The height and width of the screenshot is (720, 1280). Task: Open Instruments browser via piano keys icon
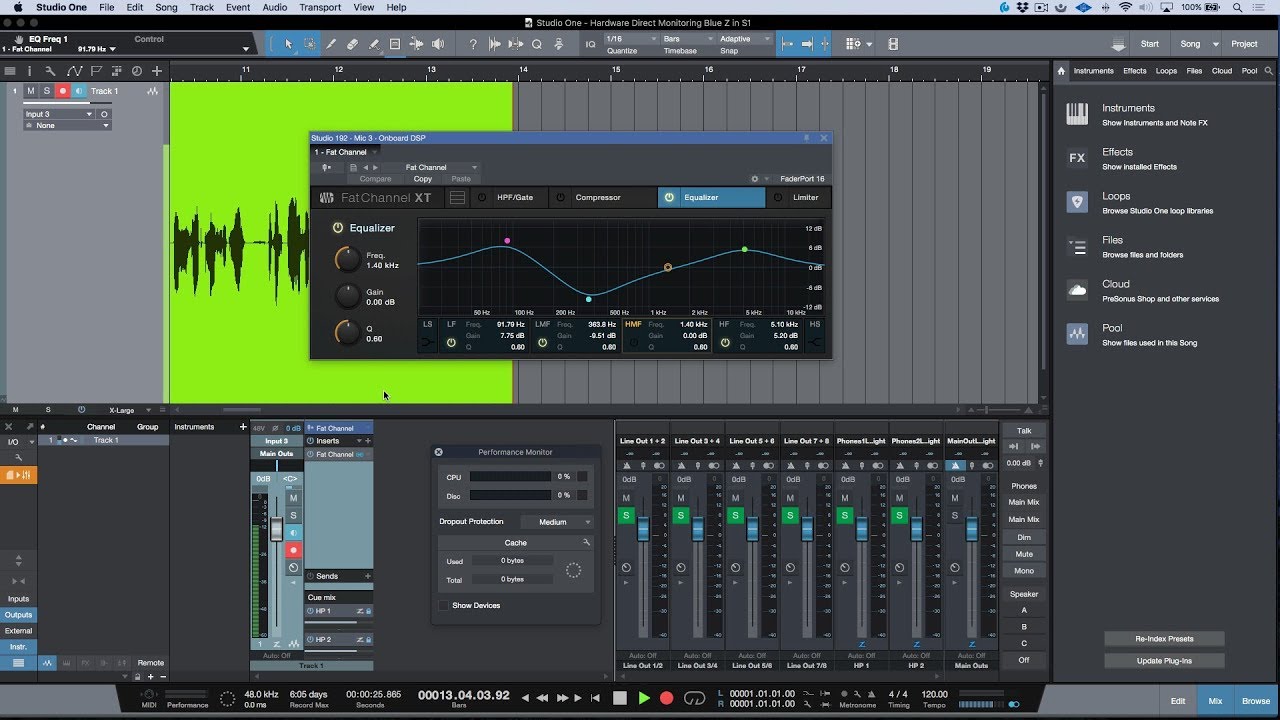click(1077, 114)
